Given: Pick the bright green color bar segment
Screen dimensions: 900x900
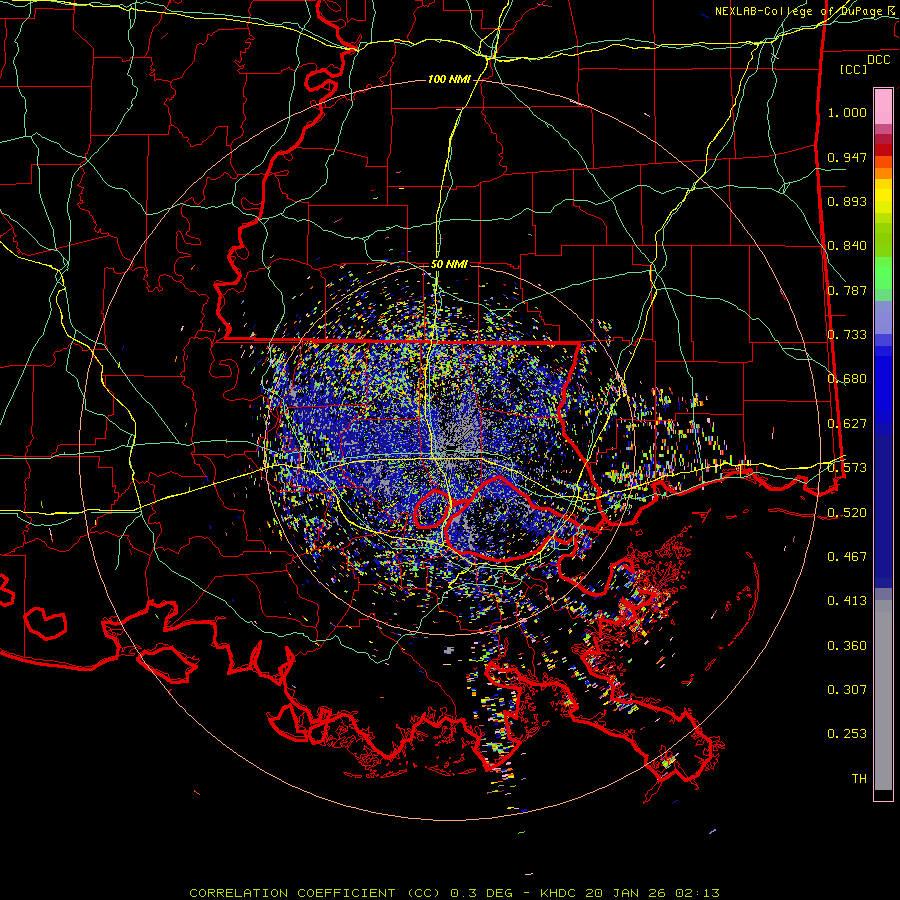Looking at the screenshot, I should pyautogui.click(x=883, y=273).
